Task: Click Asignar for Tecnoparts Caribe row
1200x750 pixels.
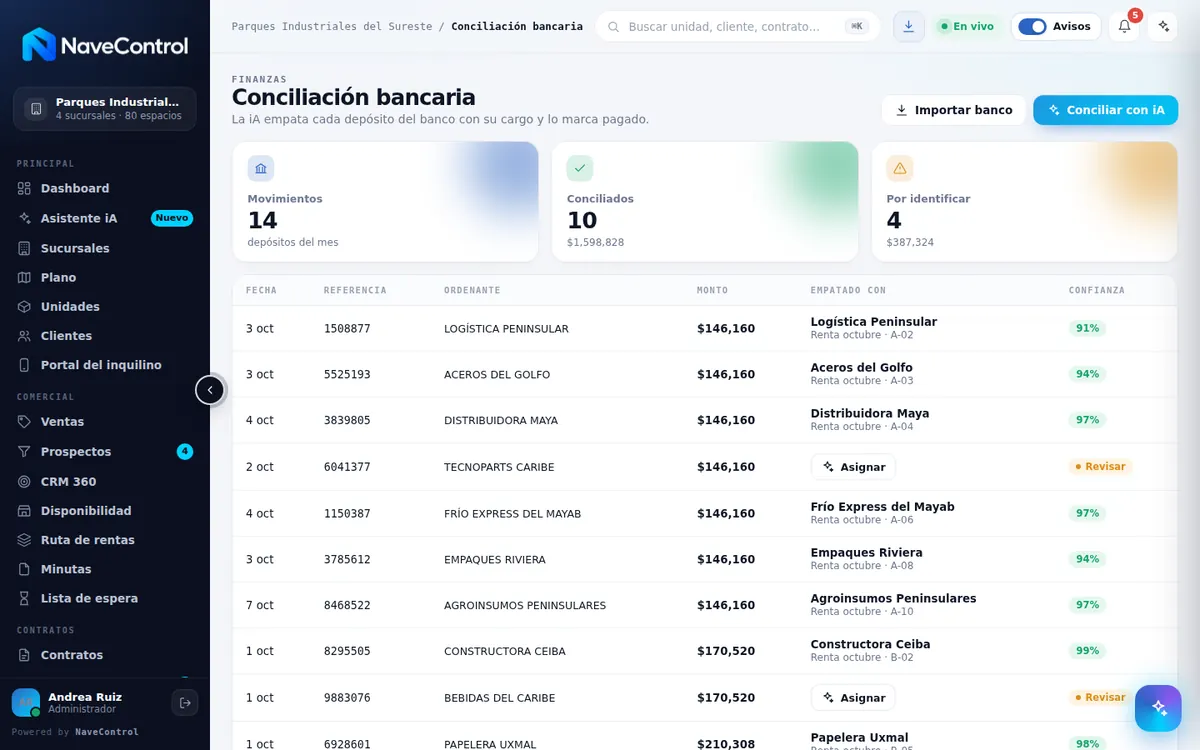Action: 853,467
